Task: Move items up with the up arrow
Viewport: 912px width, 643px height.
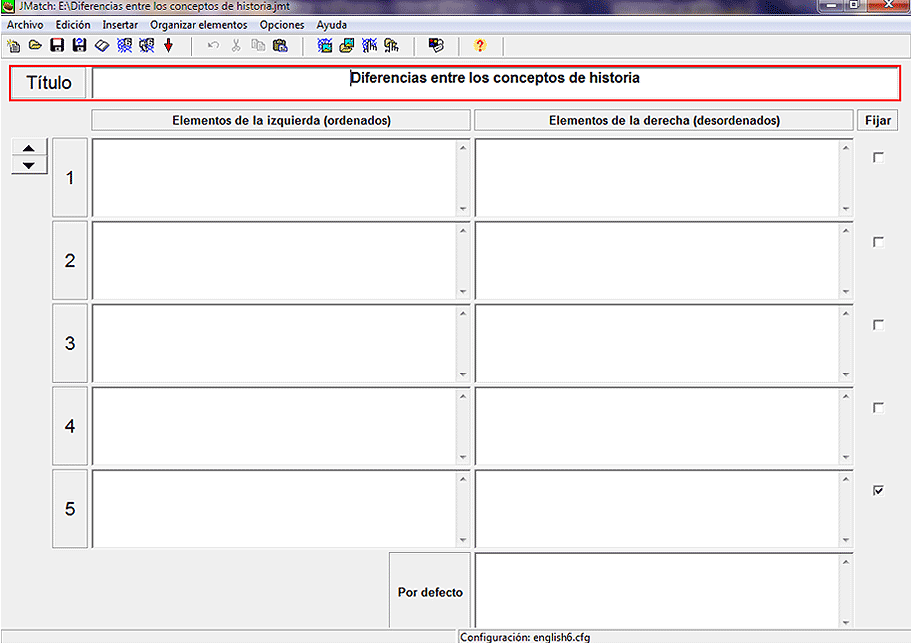Action: [29, 148]
